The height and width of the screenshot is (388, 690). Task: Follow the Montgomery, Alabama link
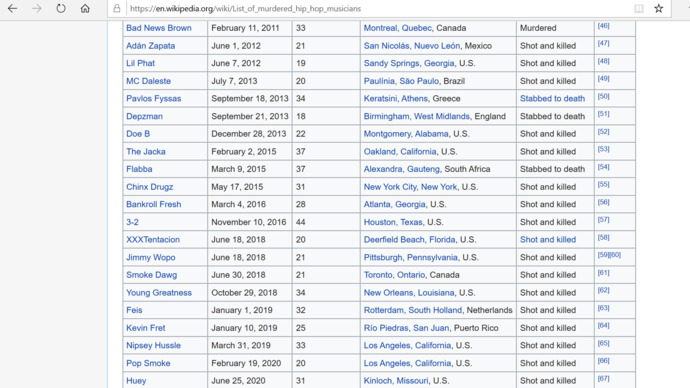(406, 134)
